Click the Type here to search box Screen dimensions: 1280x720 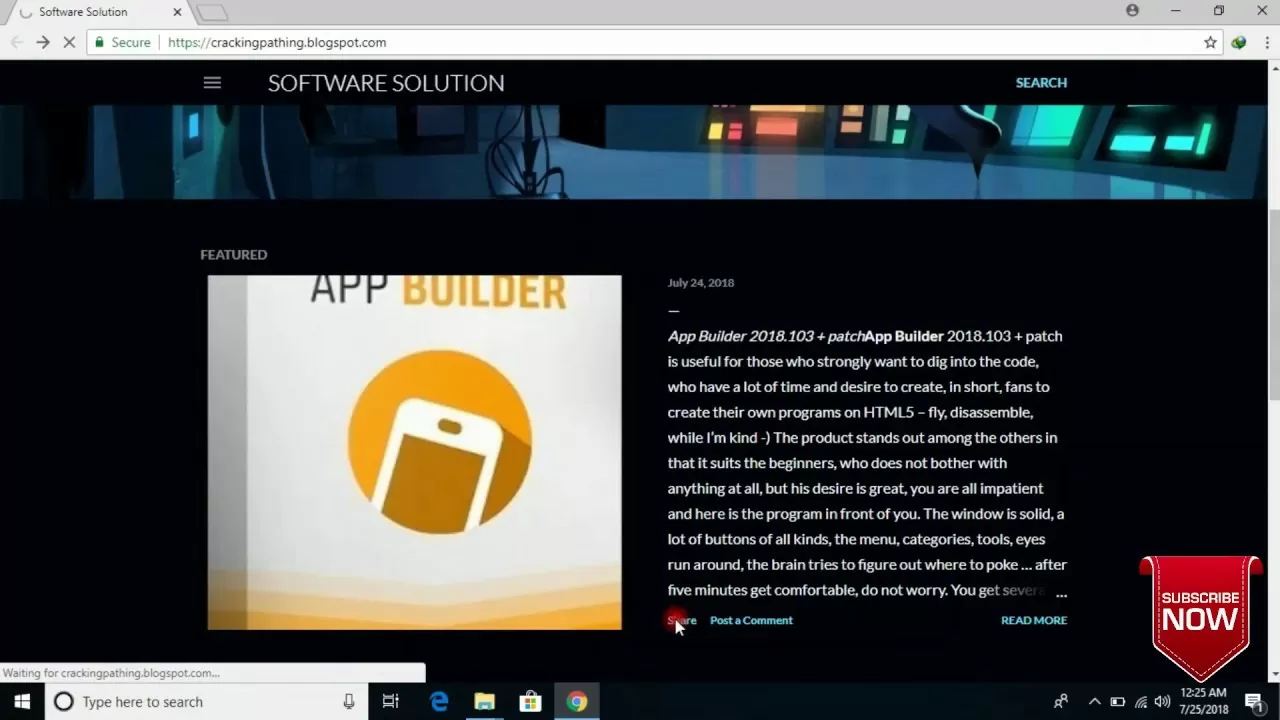[205, 702]
